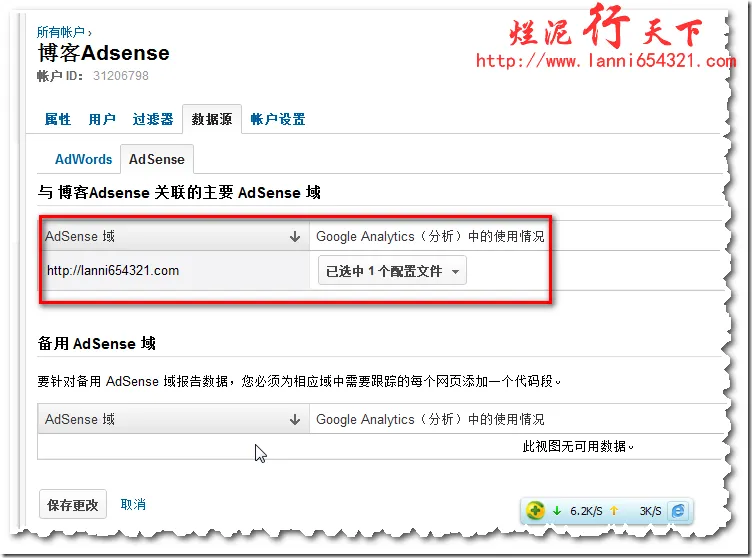
Task: Open the 所有帐户 breadcrumb link
Action: [60, 32]
